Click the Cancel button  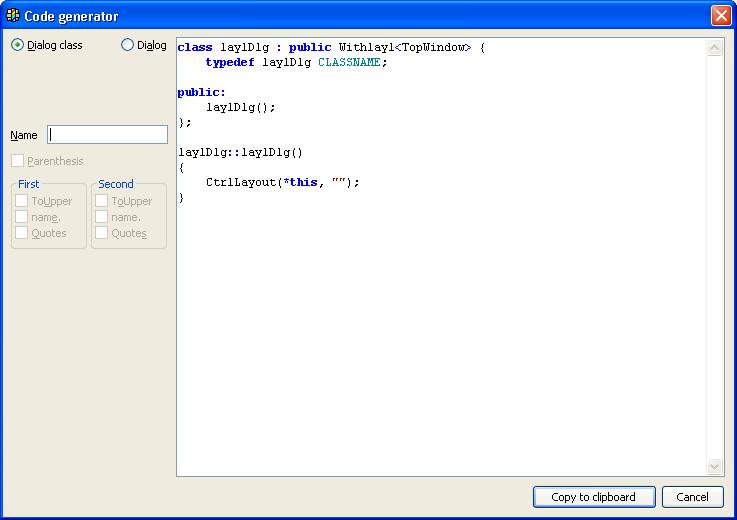click(x=692, y=497)
